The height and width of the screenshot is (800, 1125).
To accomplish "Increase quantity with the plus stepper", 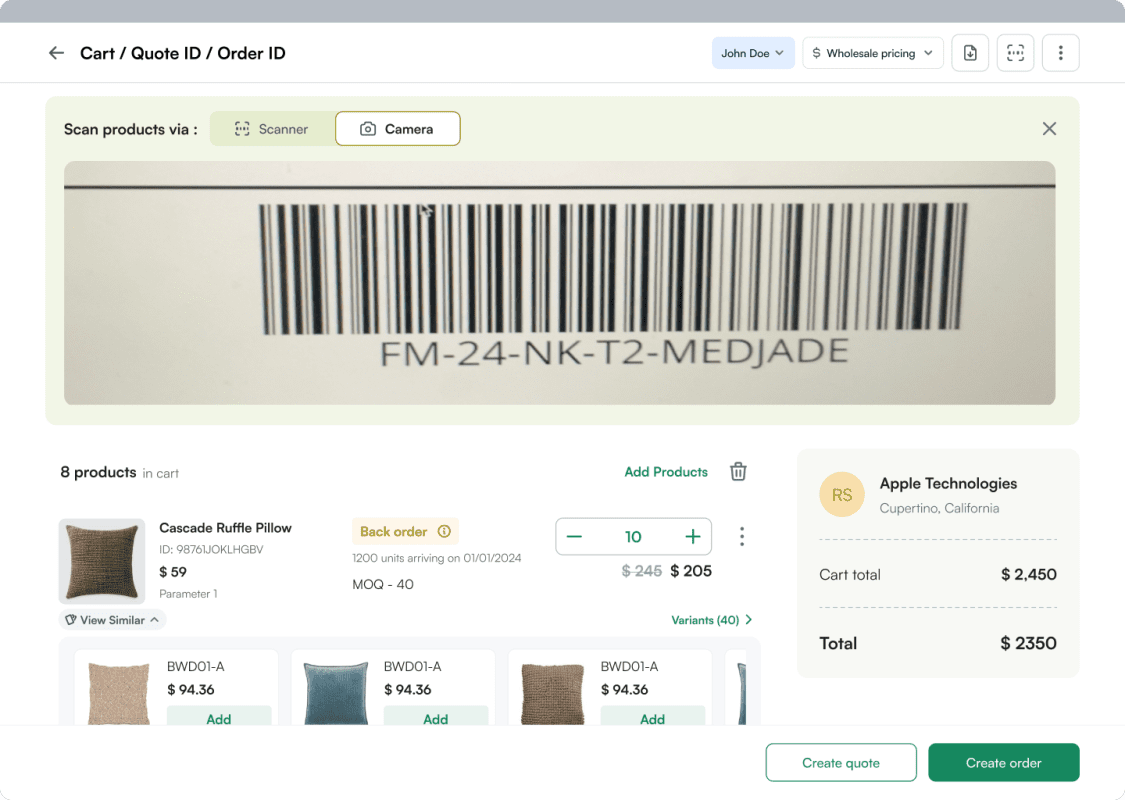I will tap(692, 536).
